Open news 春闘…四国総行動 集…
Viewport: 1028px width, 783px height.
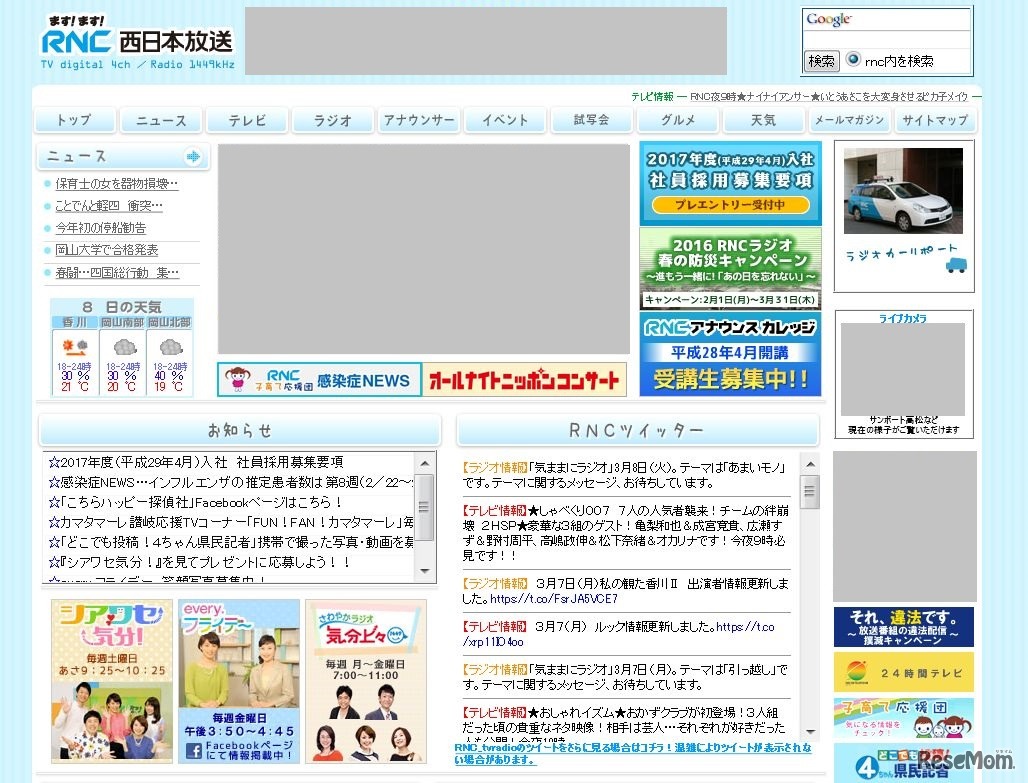point(117,272)
